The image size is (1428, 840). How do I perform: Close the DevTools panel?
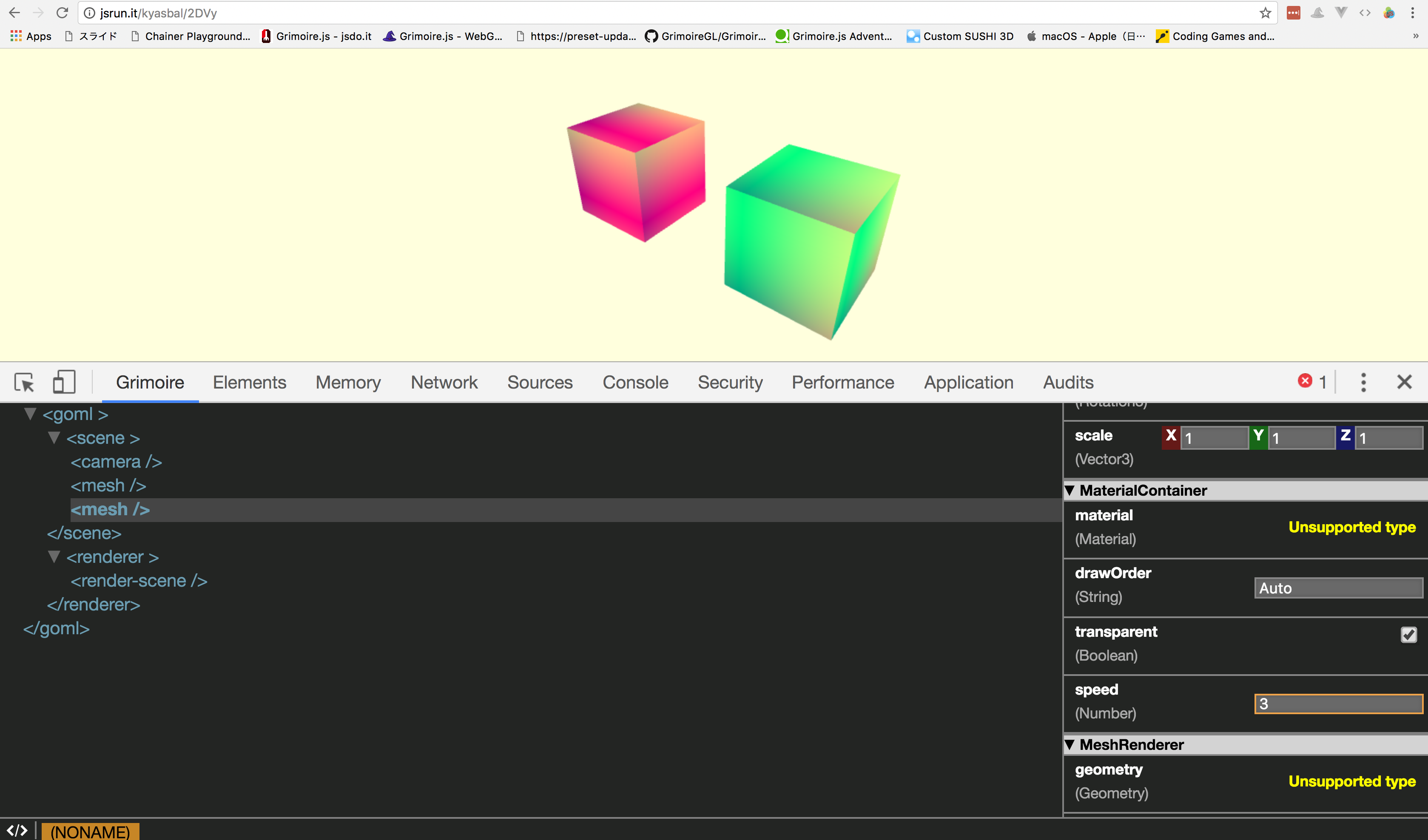pyautogui.click(x=1404, y=382)
